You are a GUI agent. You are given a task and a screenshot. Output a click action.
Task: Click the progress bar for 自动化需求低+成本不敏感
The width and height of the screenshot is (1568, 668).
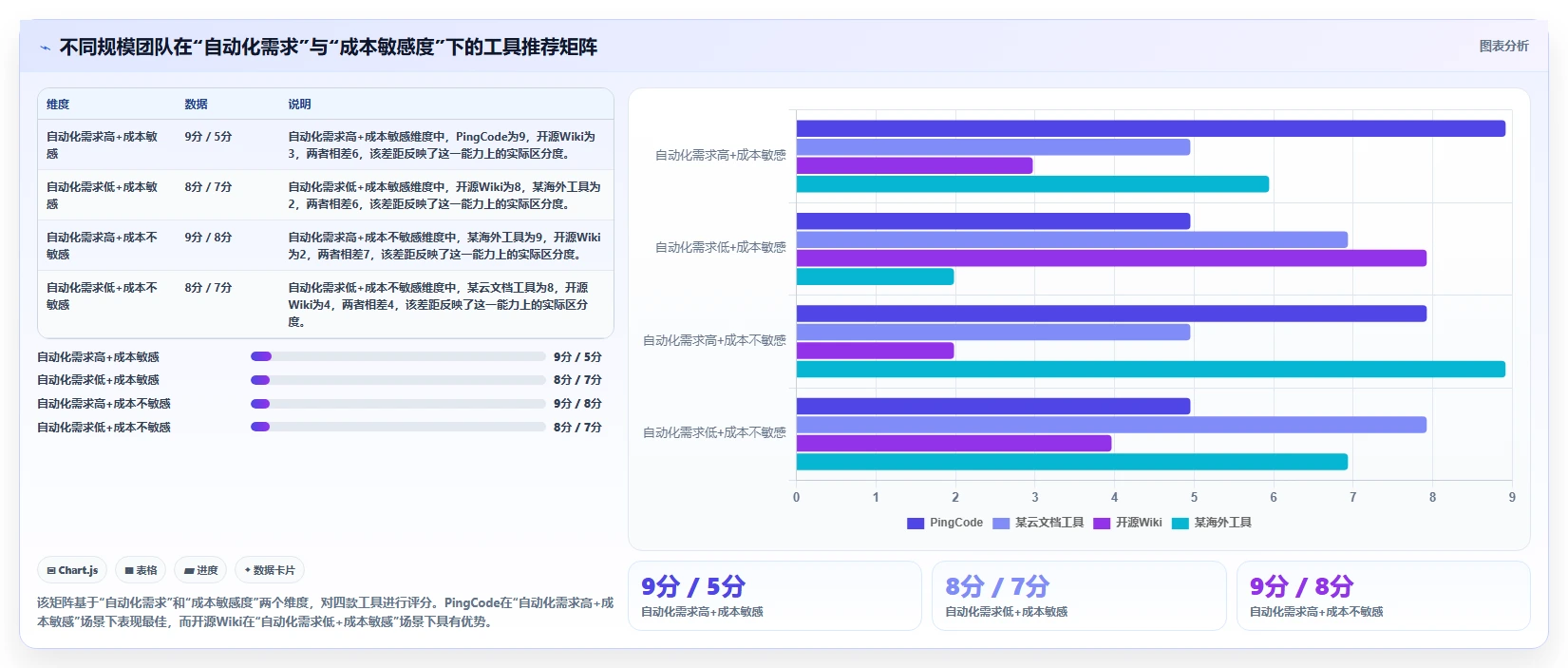point(398,427)
